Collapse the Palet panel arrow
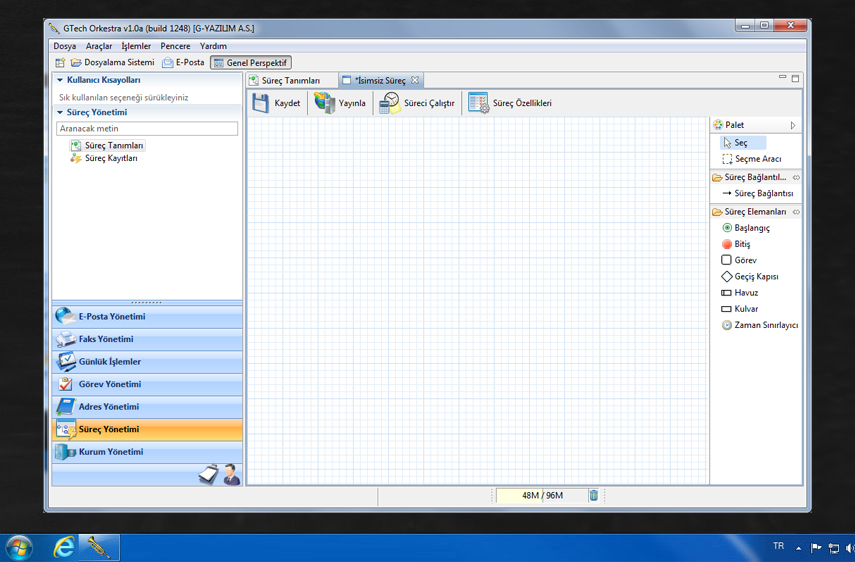The height and width of the screenshot is (562, 855). click(x=793, y=125)
